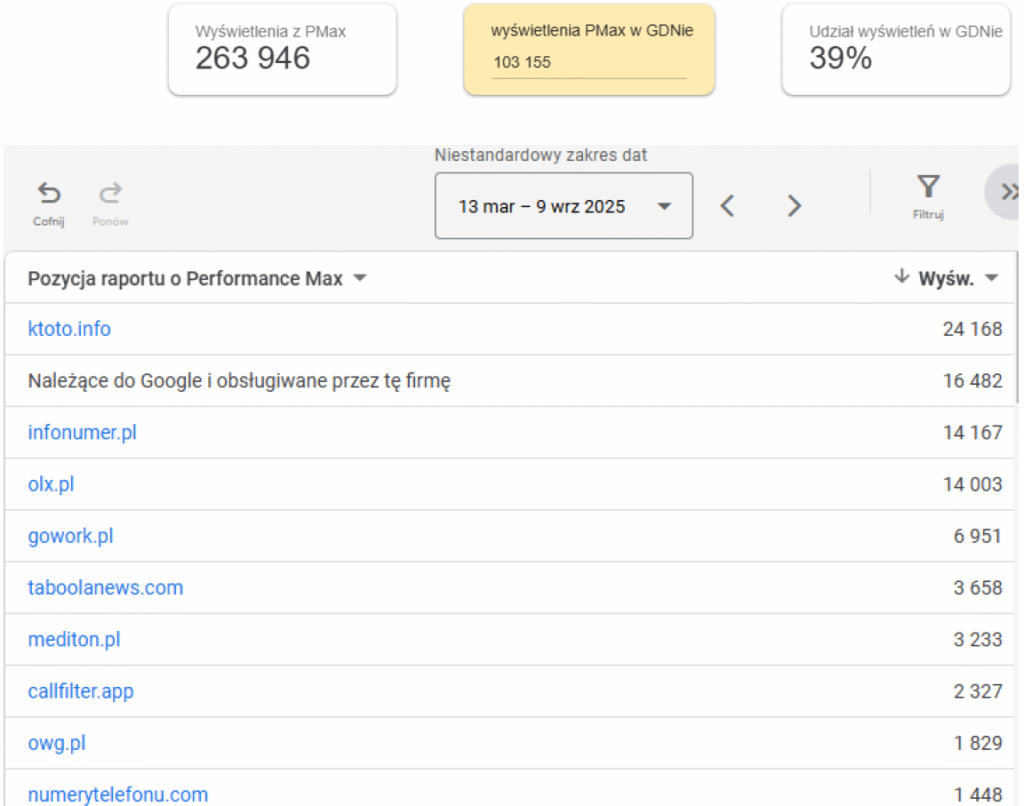This screenshot has height=806, width=1024.
Task: Click the 103 155 input field
Action: coord(588,63)
